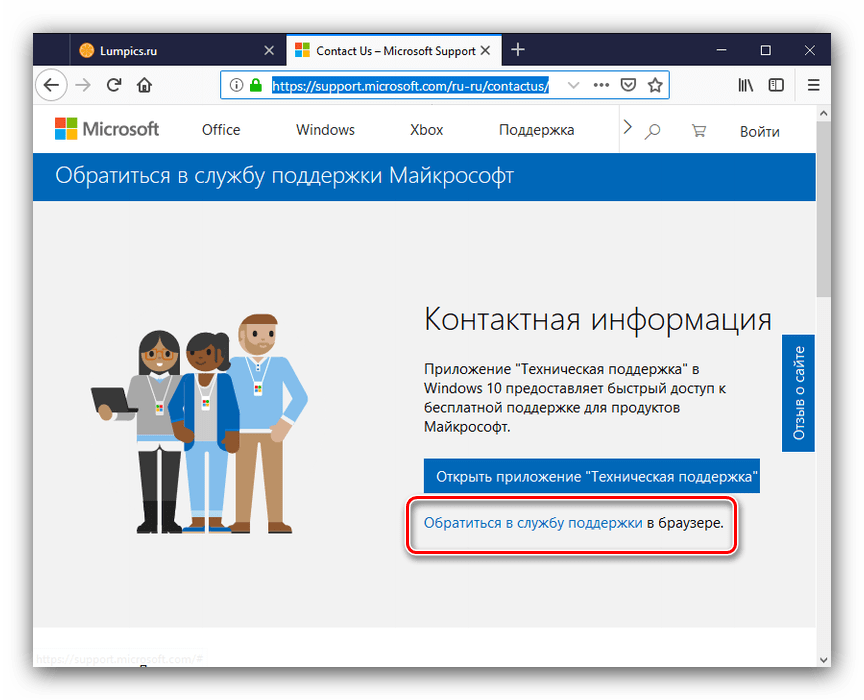Expand more Microsoft navigation items chevron
The image size is (864, 700).
tap(628, 127)
